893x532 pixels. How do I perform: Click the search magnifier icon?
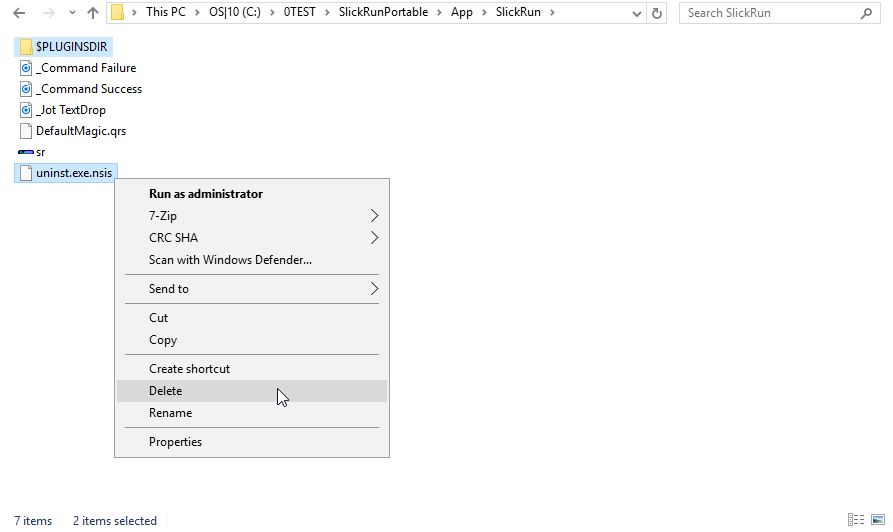pos(866,13)
